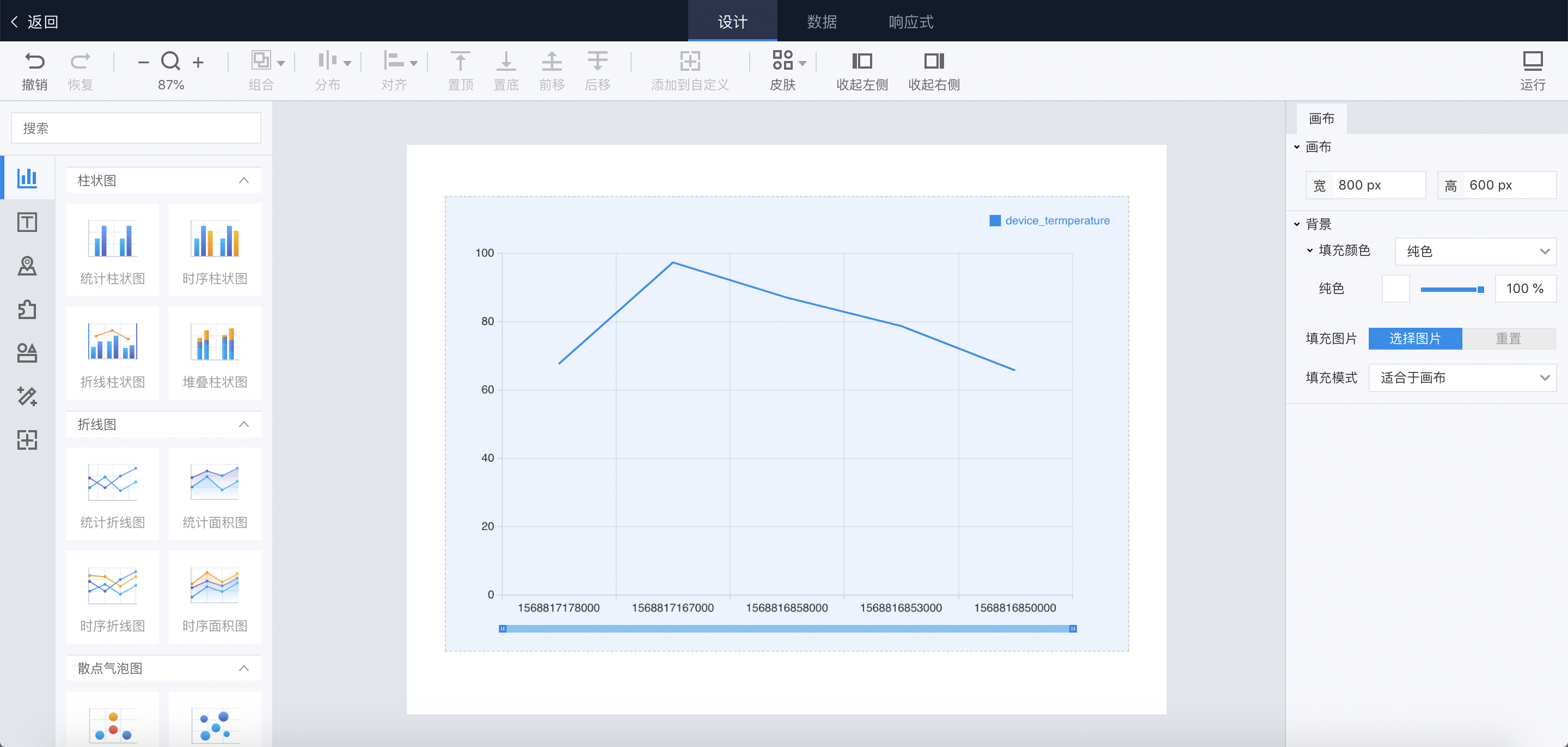
Task: Click the 87% zoom level text
Action: click(171, 84)
